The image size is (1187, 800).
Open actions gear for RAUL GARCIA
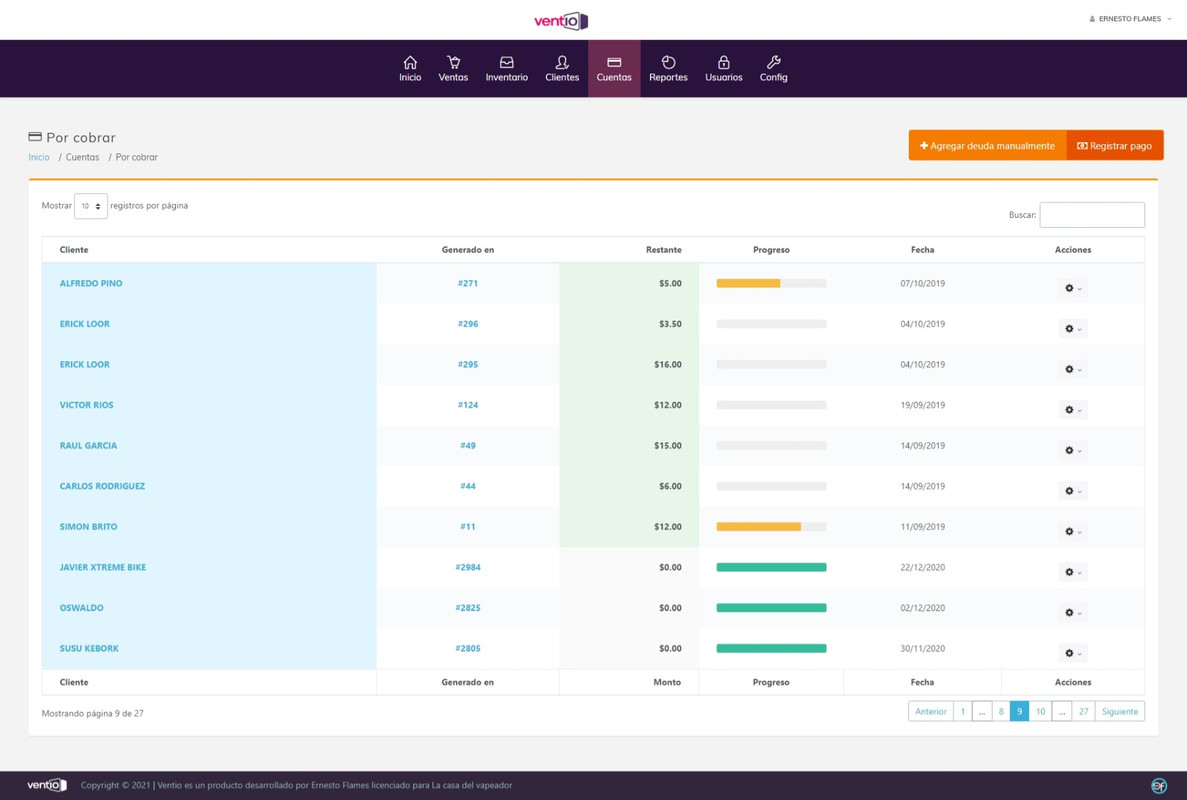tap(1073, 450)
